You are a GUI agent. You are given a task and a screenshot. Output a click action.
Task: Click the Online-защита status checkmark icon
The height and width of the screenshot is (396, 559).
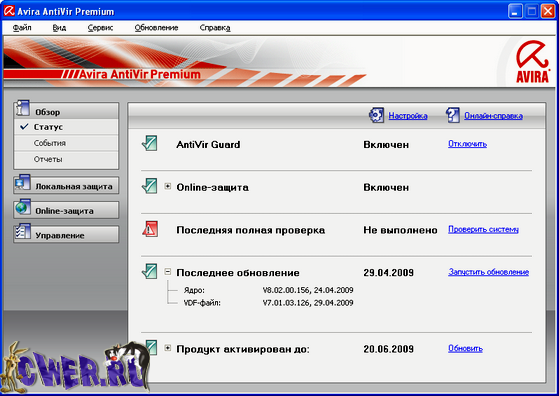click(x=149, y=186)
